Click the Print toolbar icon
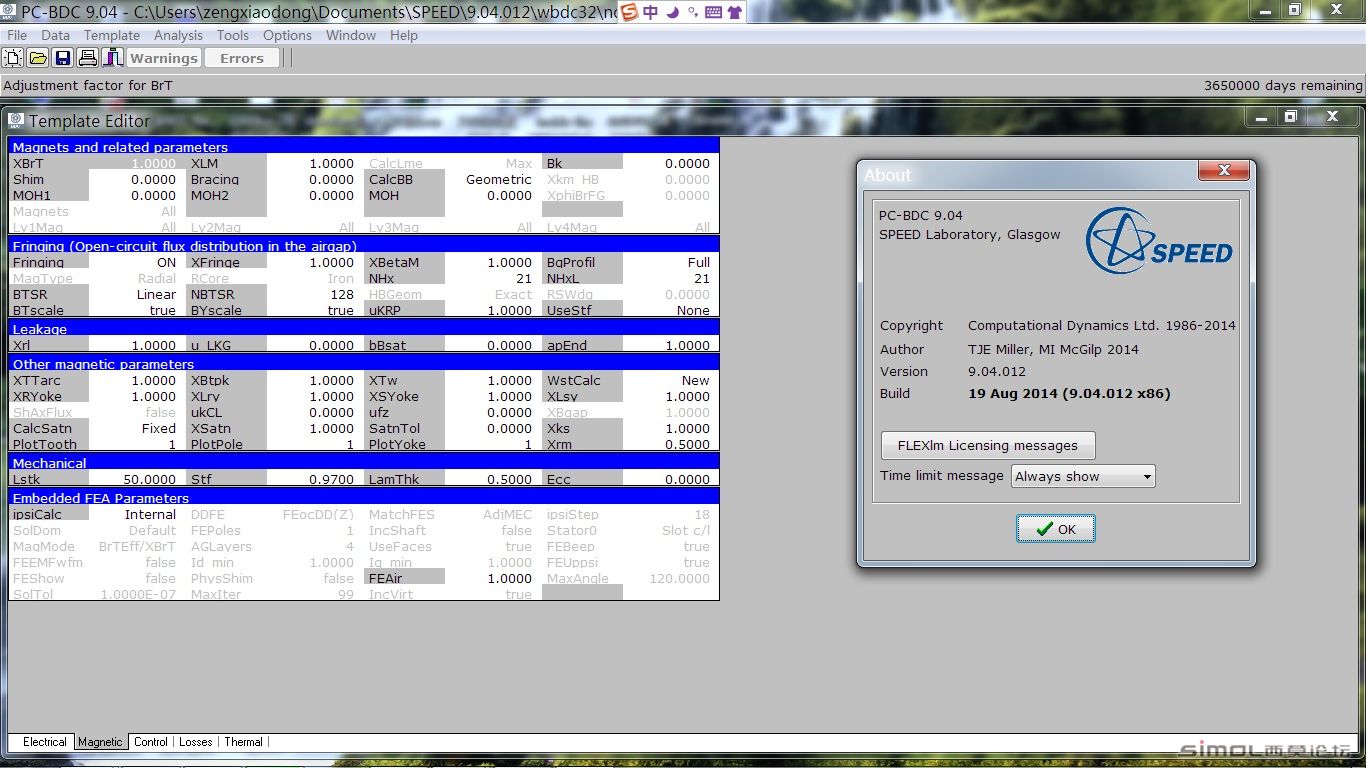The image size is (1366, 768). click(x=88, y=58)
